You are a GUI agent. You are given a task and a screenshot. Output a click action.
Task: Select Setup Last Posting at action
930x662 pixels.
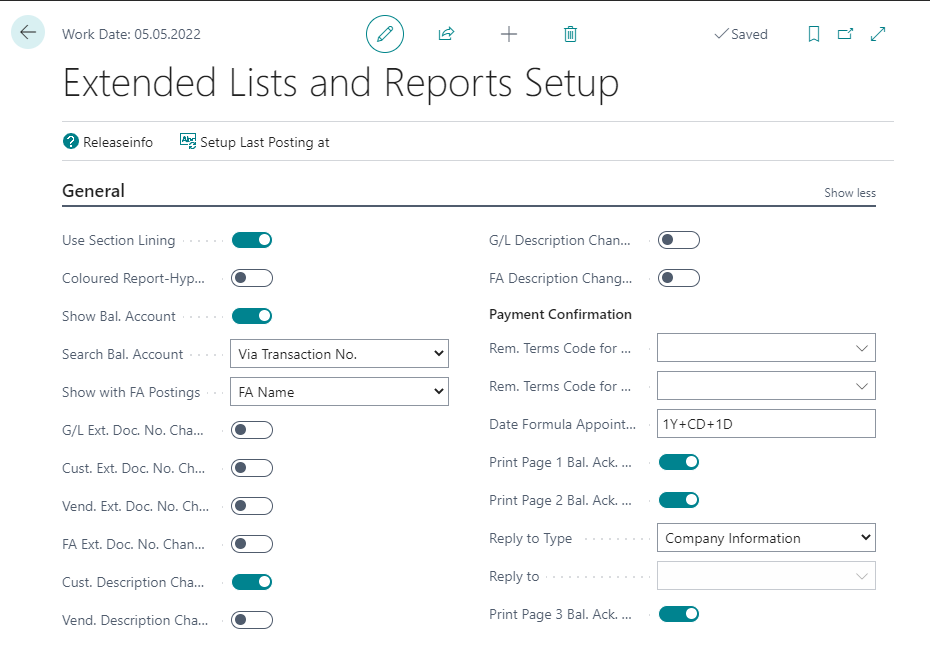(x=255, y=142)
